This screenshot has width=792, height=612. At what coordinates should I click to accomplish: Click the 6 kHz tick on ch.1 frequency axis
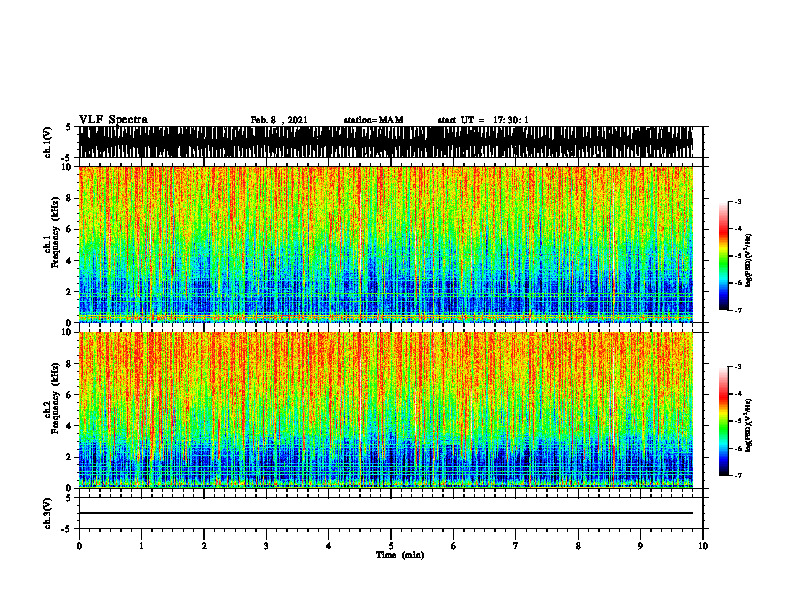pyautogui.click(x=70, y=229)
